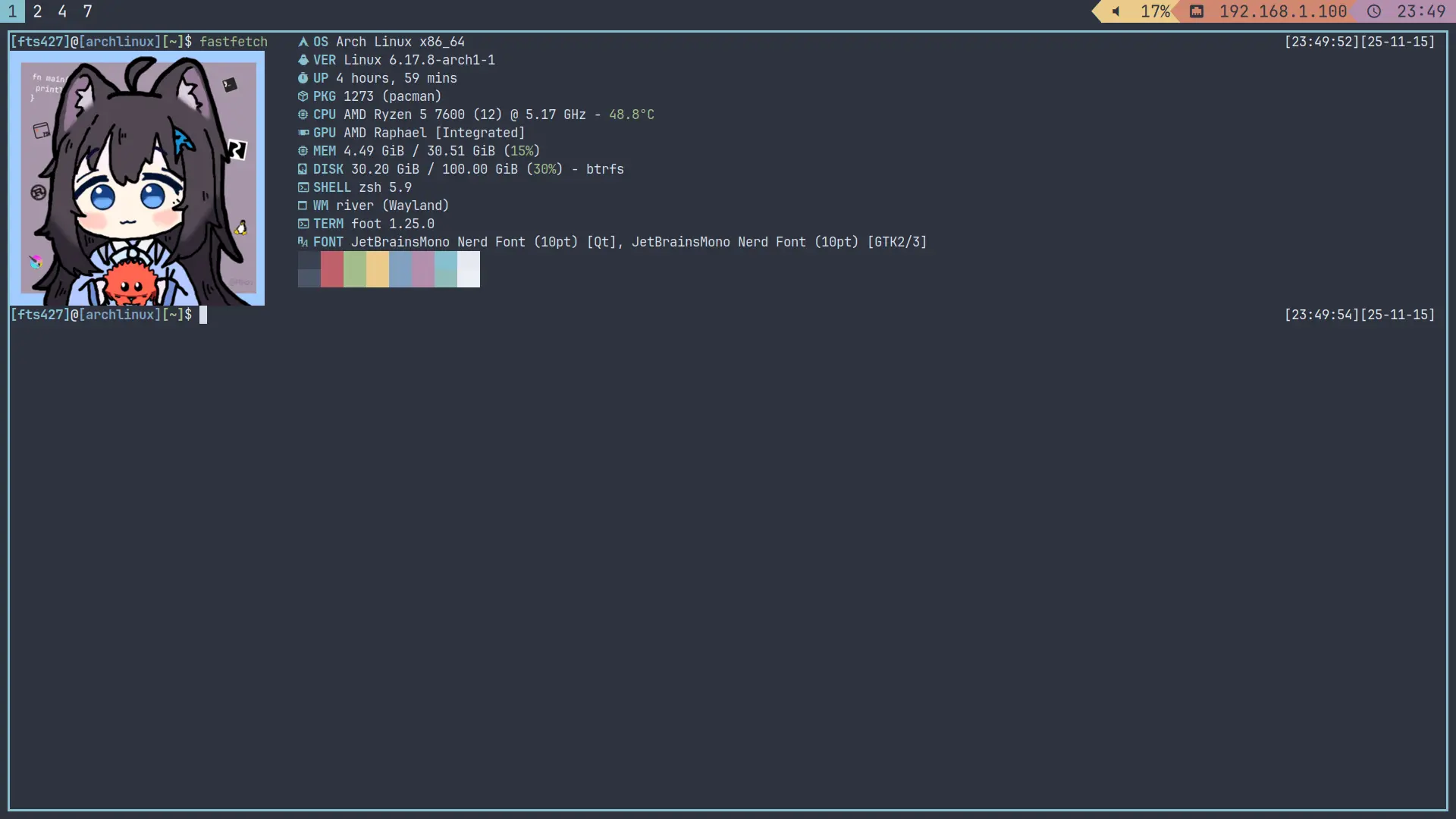The image size is (1456, 819).
Task: Click the GPU card icon
Action: click(303, 133)
